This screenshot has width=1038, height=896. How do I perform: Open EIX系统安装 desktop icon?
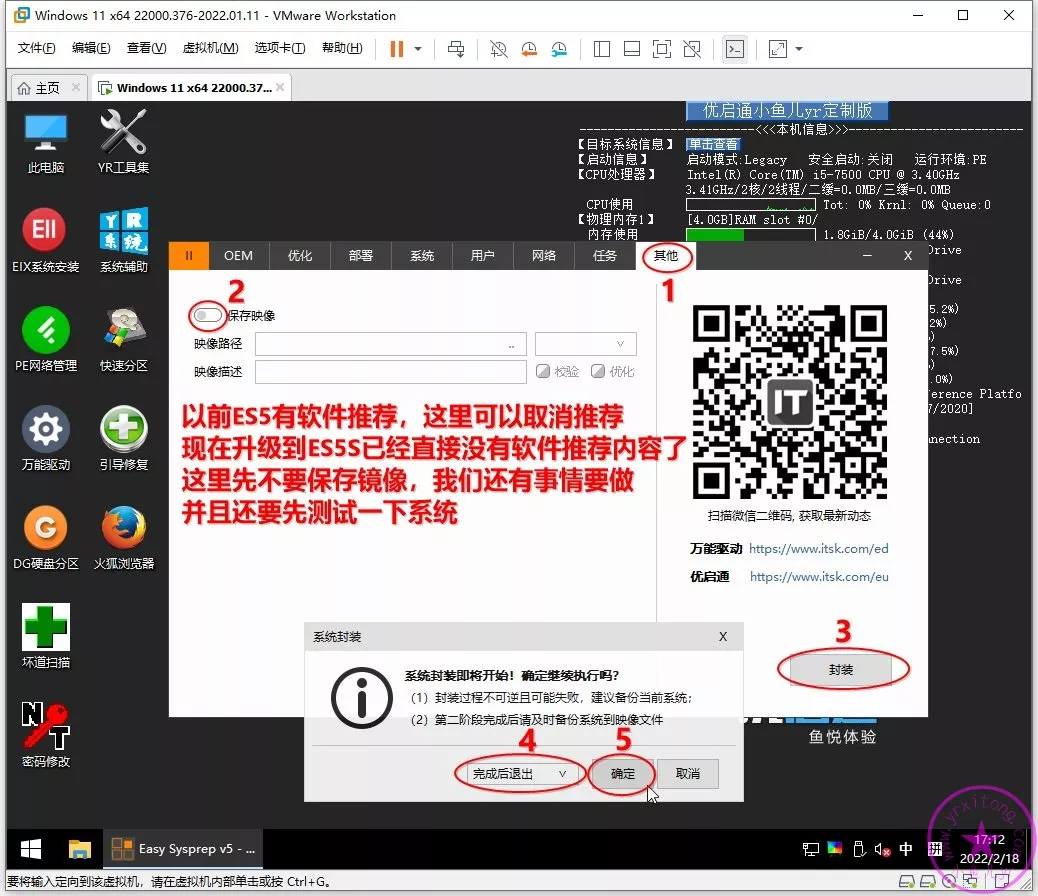(x=45, y=232)
